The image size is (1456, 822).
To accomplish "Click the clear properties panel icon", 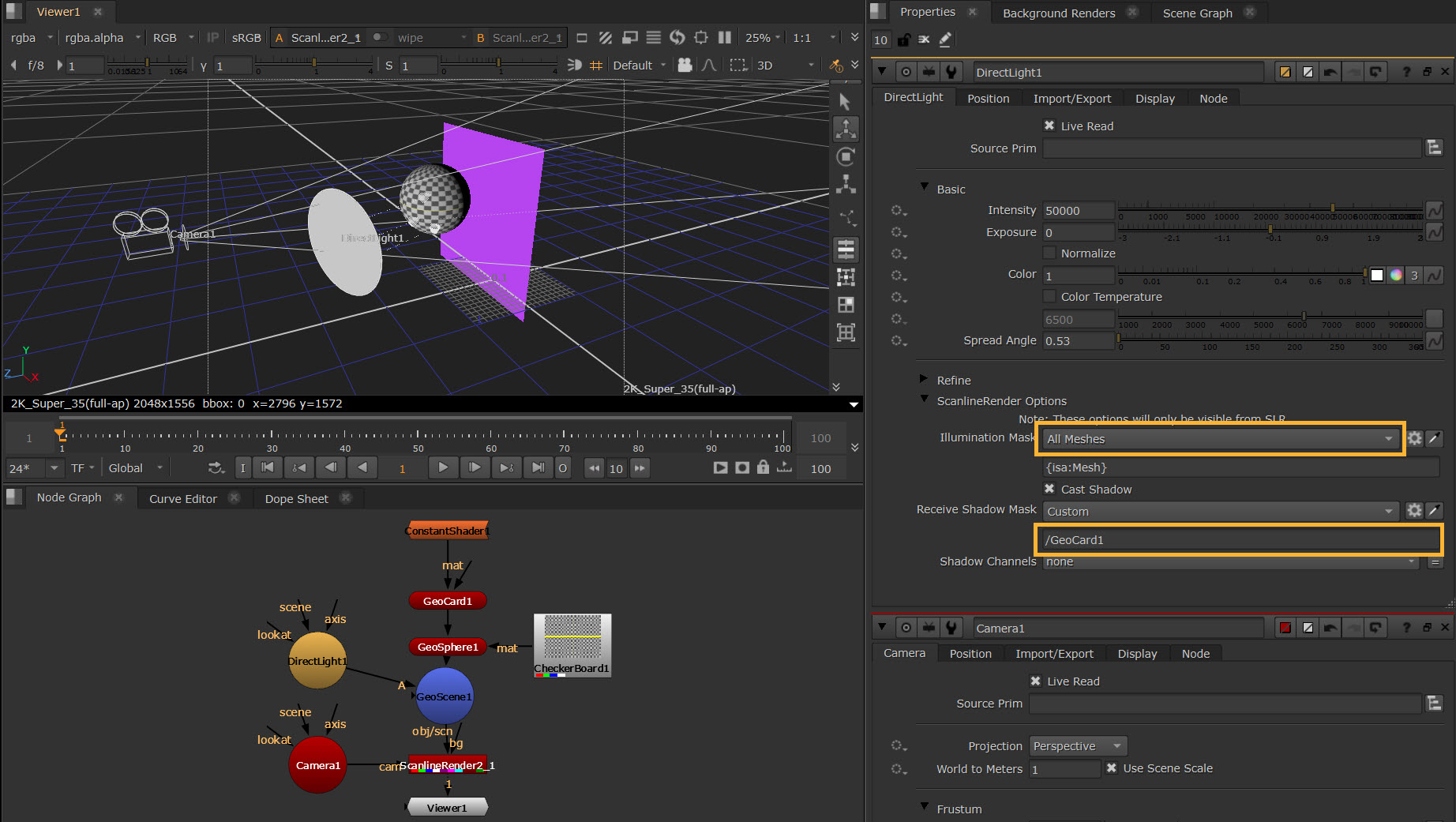I will (924, 39).
